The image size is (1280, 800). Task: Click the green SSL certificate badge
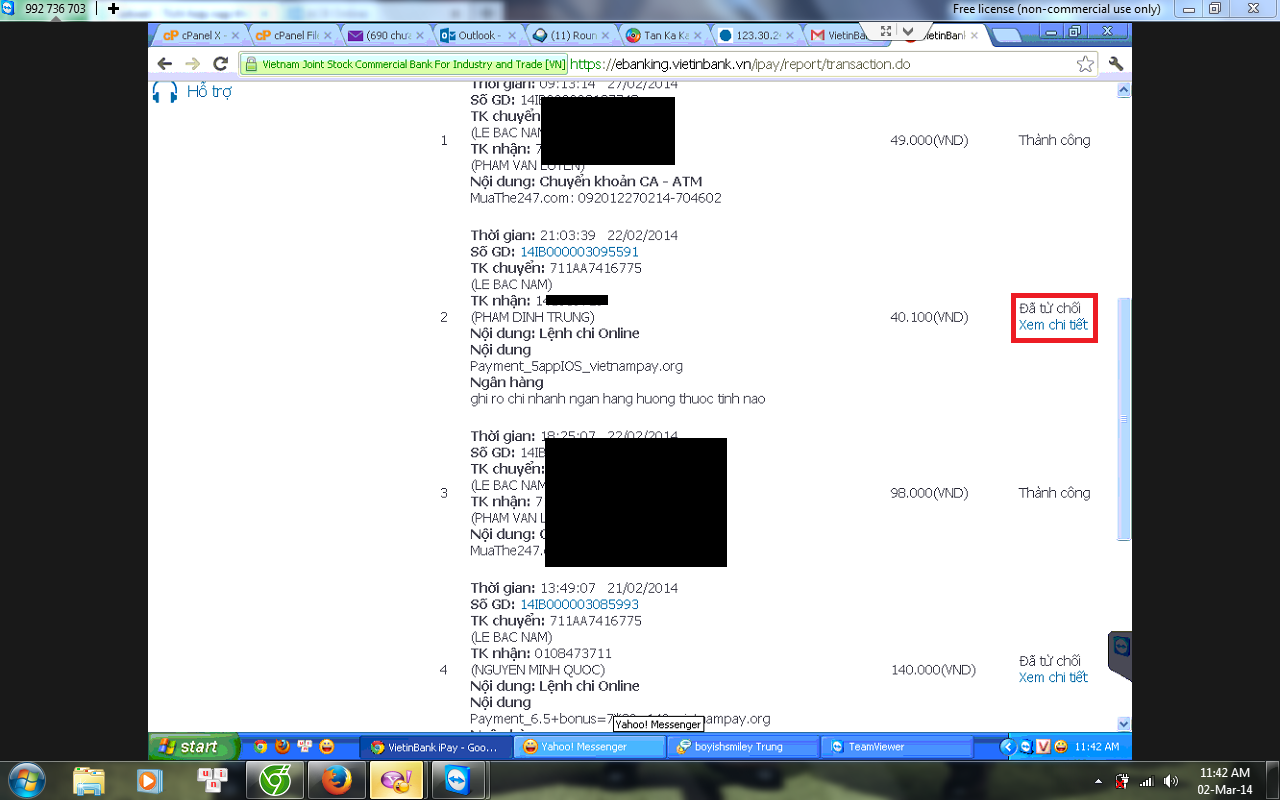[x=404, y=64]
